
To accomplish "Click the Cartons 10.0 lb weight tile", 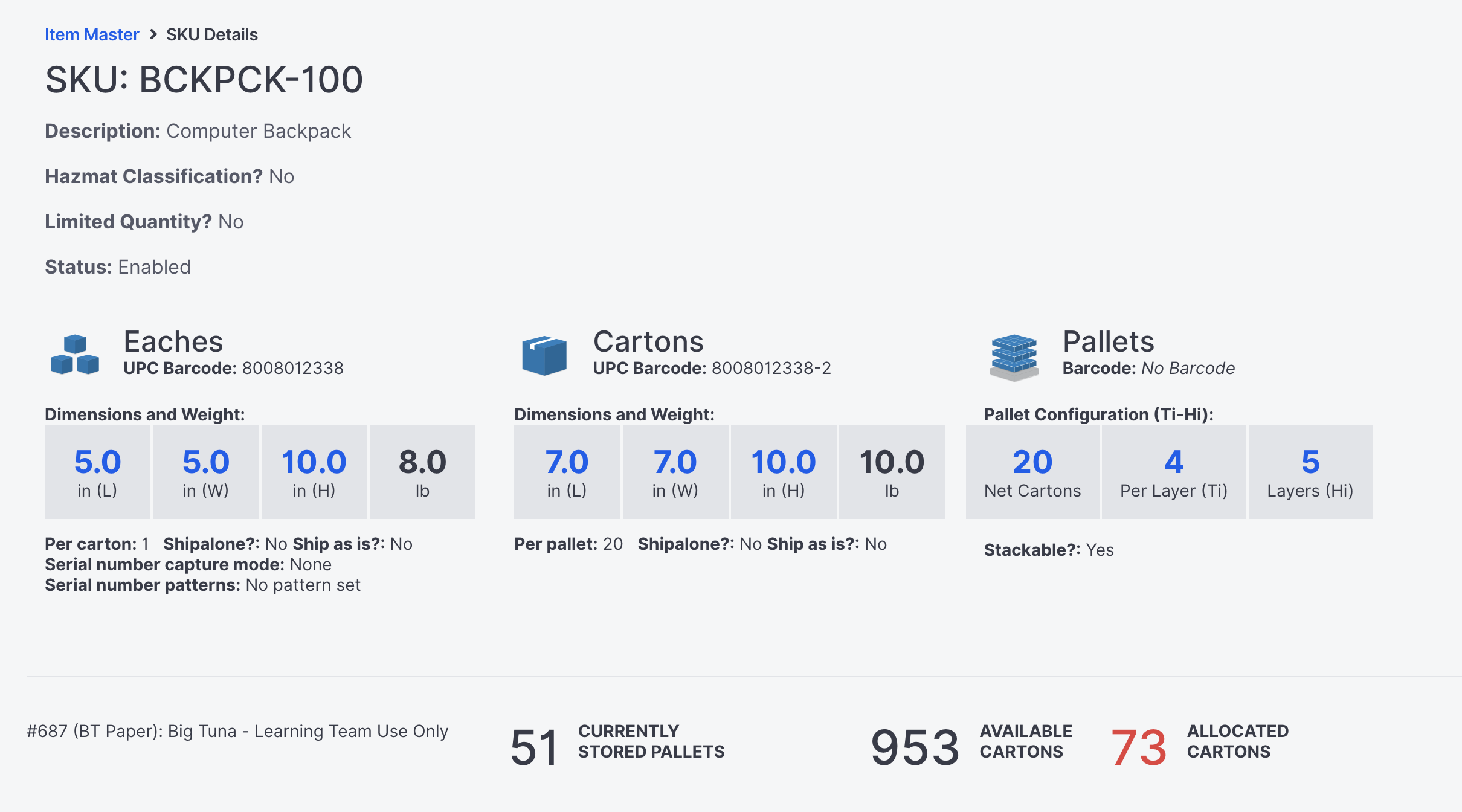I will click(x=892, y=471).
